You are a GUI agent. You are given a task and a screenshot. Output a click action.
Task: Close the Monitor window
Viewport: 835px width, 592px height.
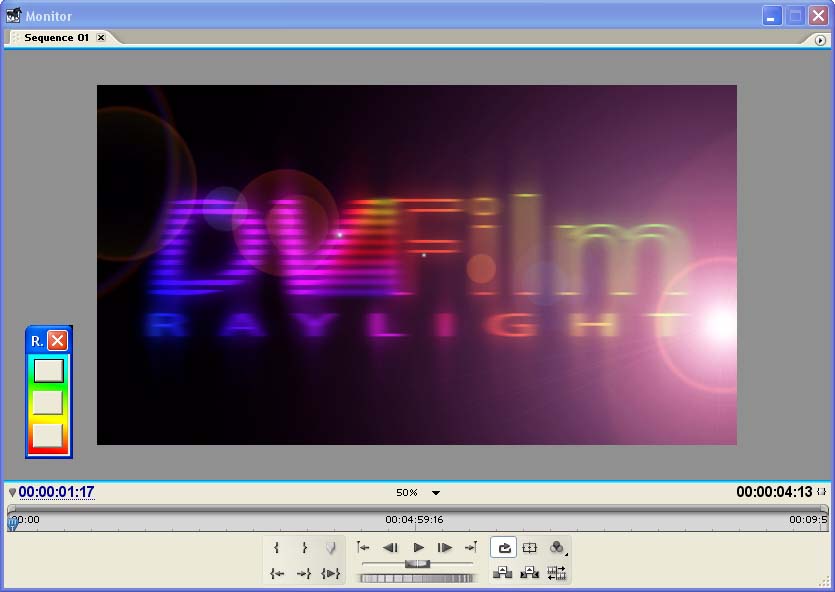[x=818, y=16]
